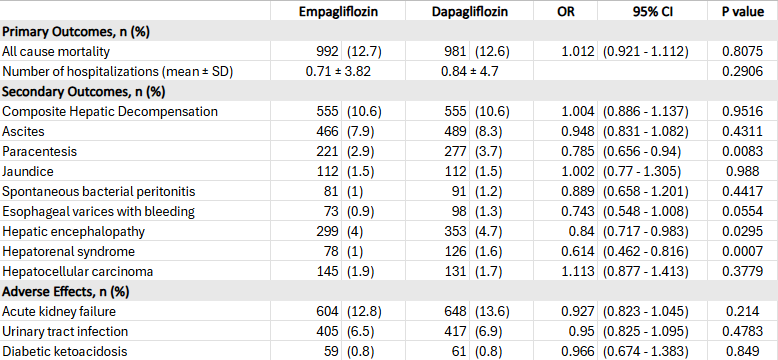Click the 95% CI header cell

pos(652,12)
